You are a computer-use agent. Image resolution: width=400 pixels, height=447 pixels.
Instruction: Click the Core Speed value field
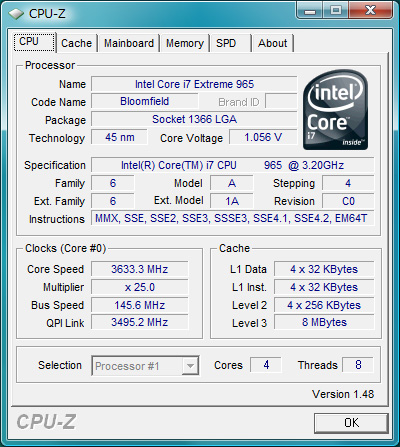click(140, 269)
